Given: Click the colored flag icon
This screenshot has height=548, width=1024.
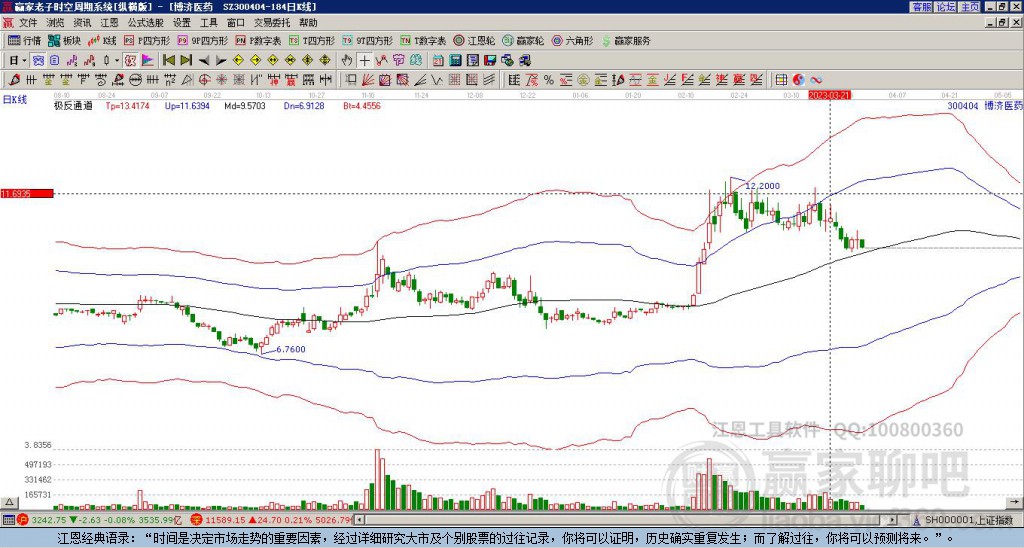Looking at the screenshot, I should [x=148, y=61].
